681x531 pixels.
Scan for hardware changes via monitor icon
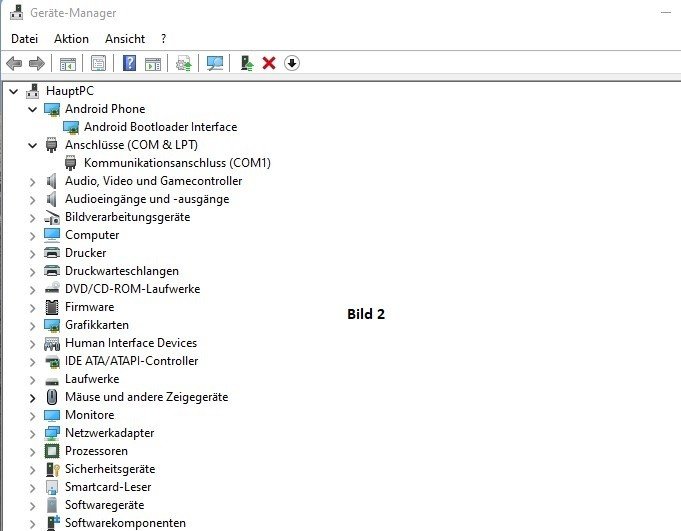[215, 63]
